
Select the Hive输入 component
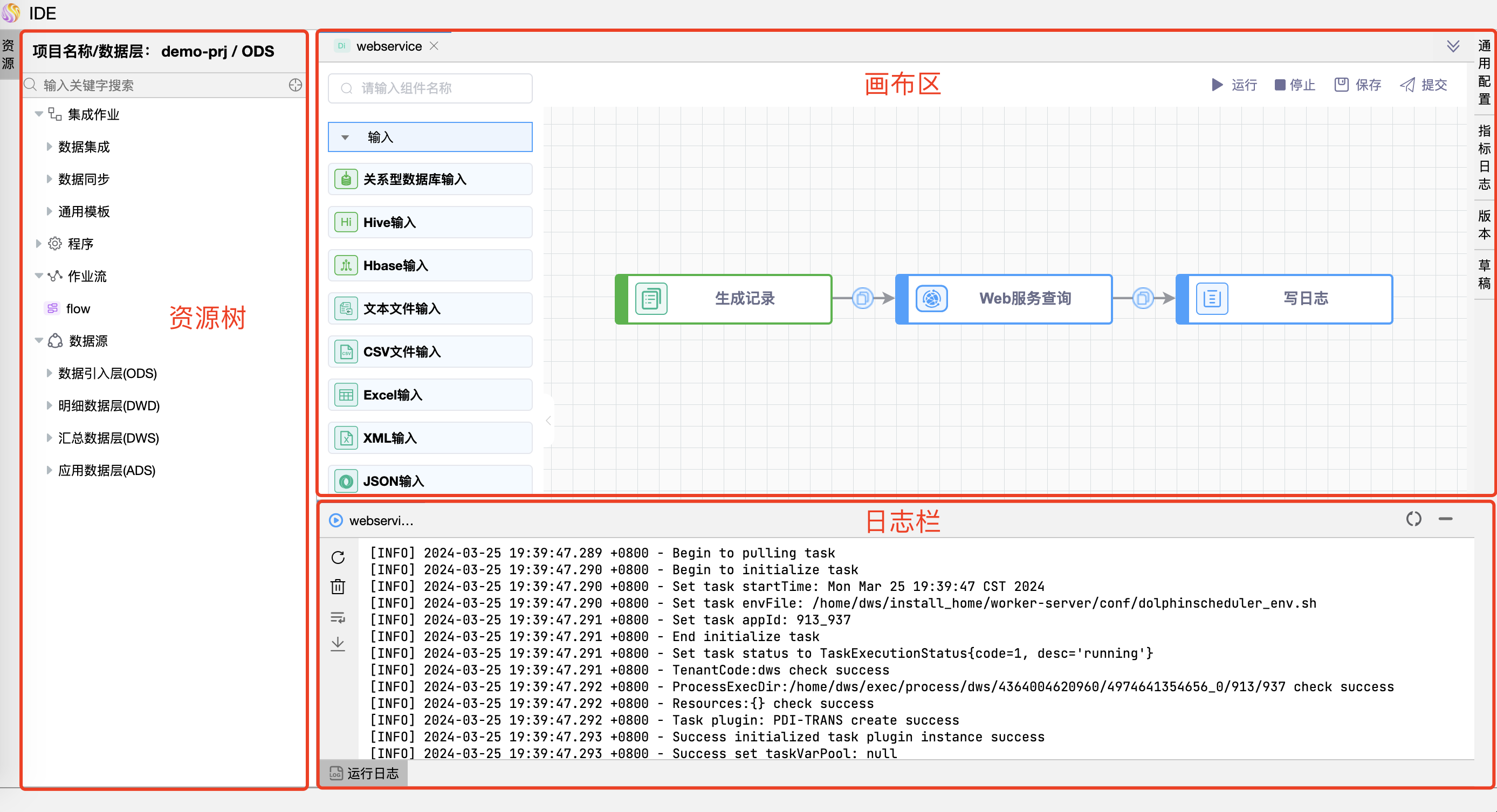point(430,222)
